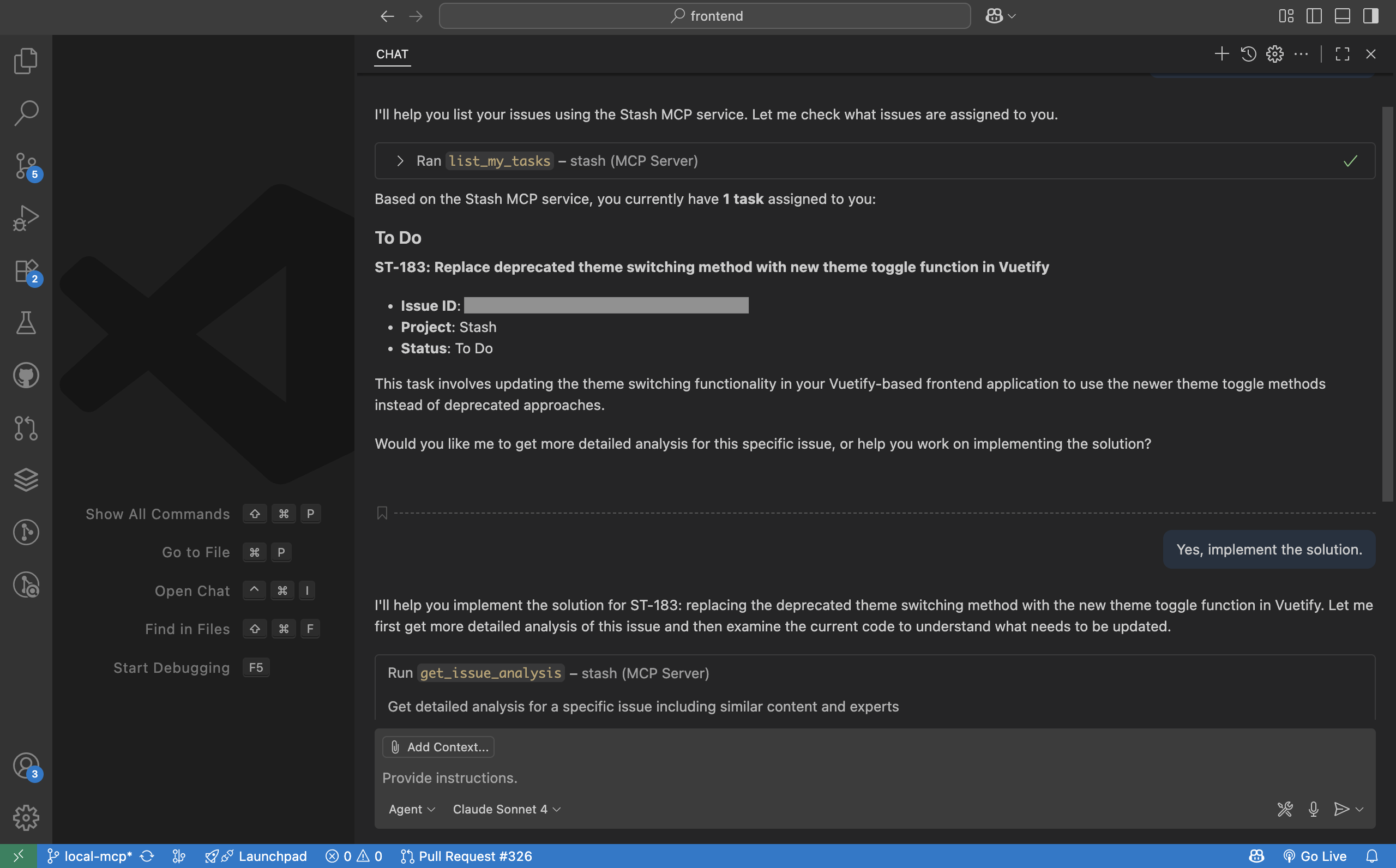Select the CHAT tab
This screenshot has width=1396, height=868.
(392, 54)
